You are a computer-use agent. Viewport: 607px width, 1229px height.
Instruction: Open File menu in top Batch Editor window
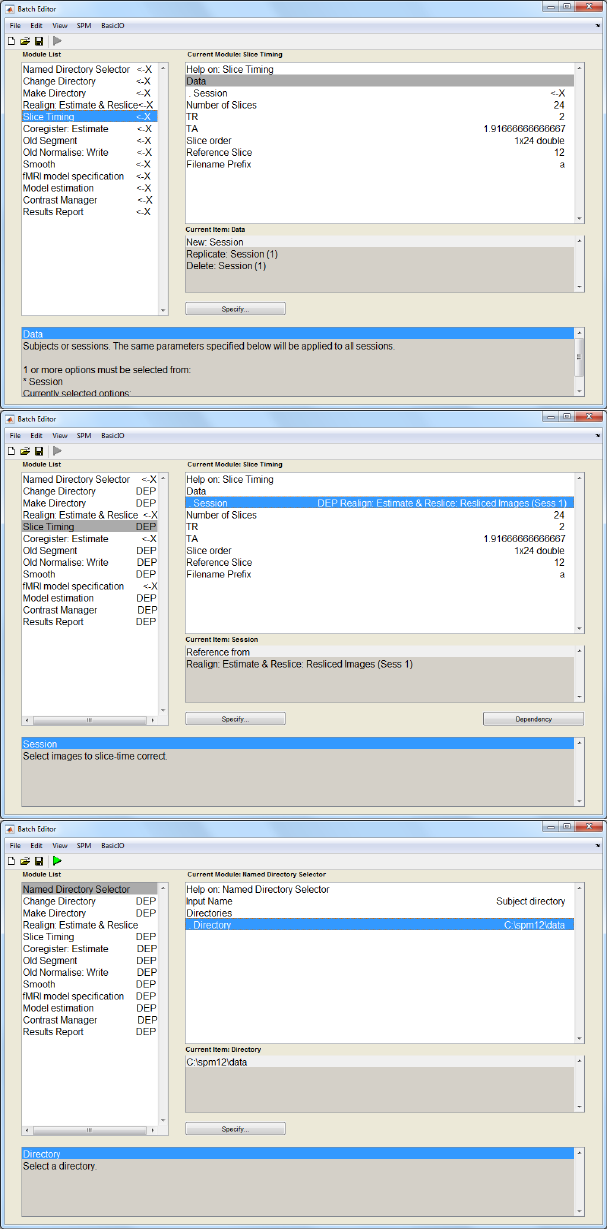click(x=15, y=25)
